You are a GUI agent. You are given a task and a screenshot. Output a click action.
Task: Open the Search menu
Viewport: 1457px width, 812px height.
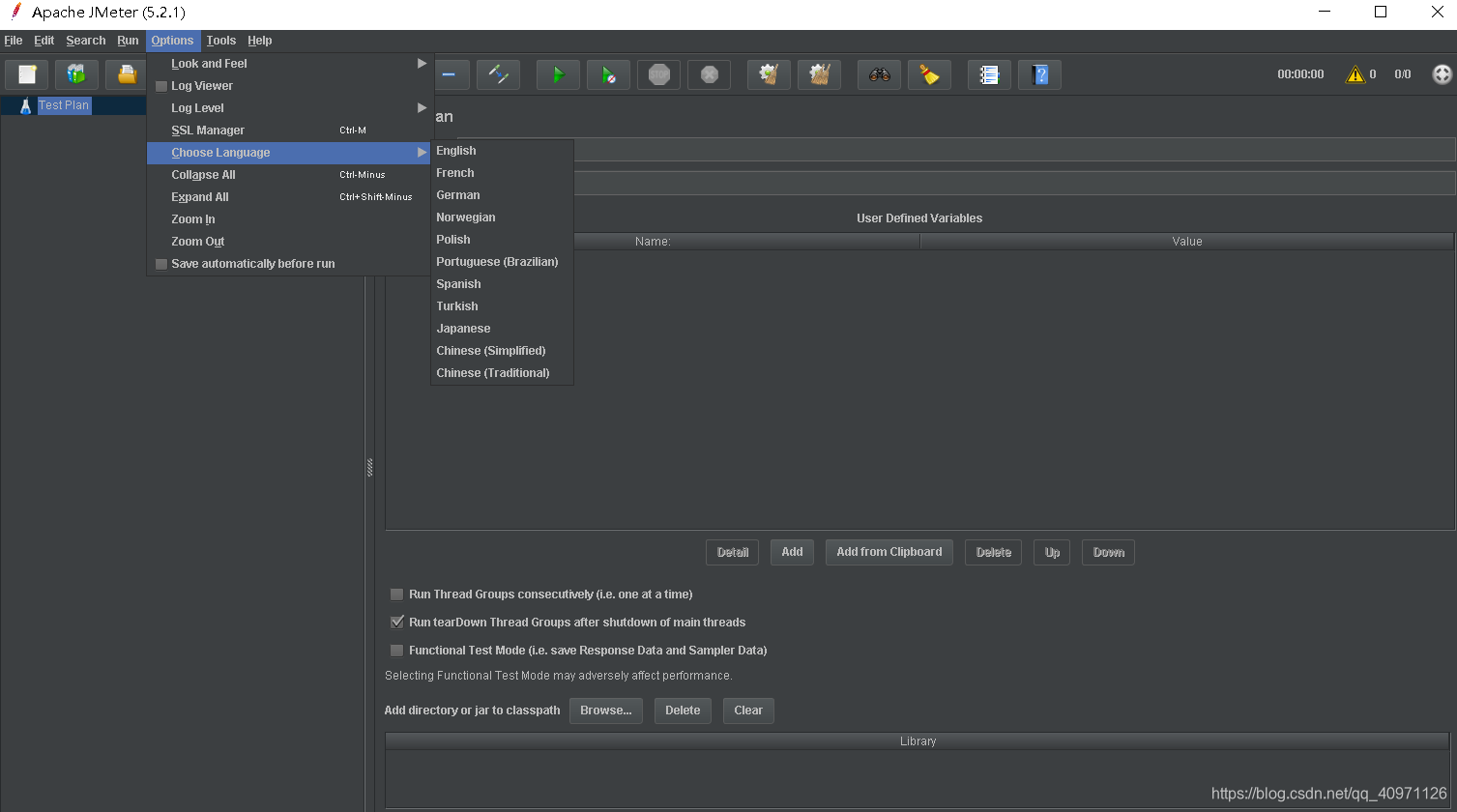[86, 41]
